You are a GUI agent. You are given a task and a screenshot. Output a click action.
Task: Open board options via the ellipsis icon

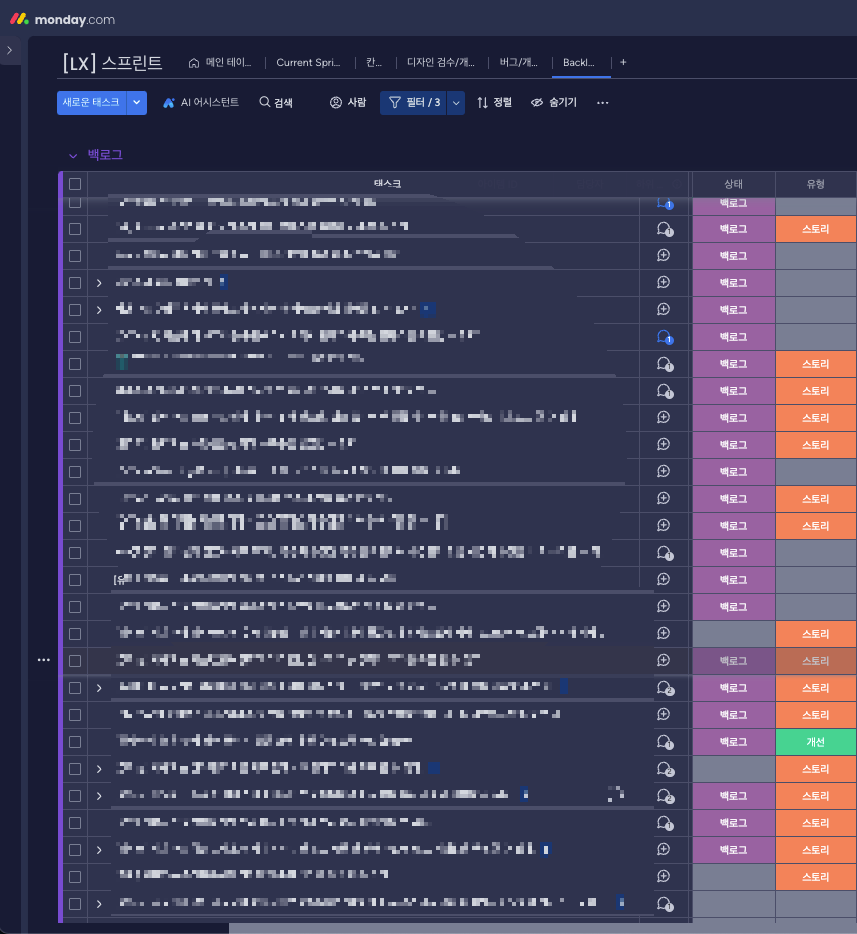[602, 102]
